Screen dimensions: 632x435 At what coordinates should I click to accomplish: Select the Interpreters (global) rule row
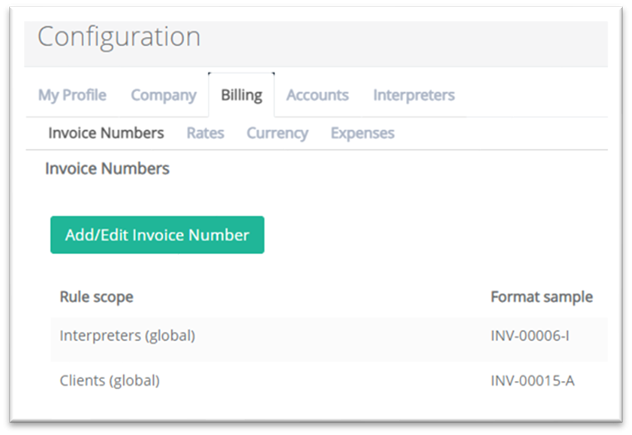point(329,335)
